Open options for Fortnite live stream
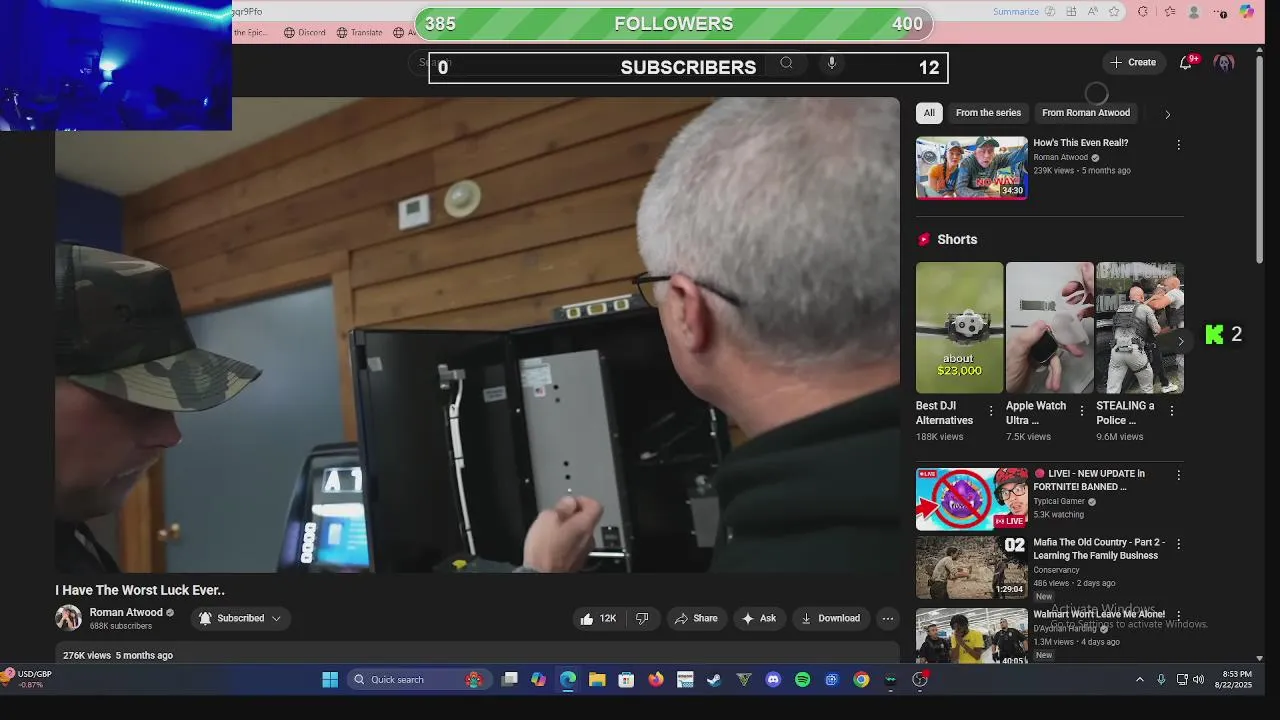 coord(1178,476)
